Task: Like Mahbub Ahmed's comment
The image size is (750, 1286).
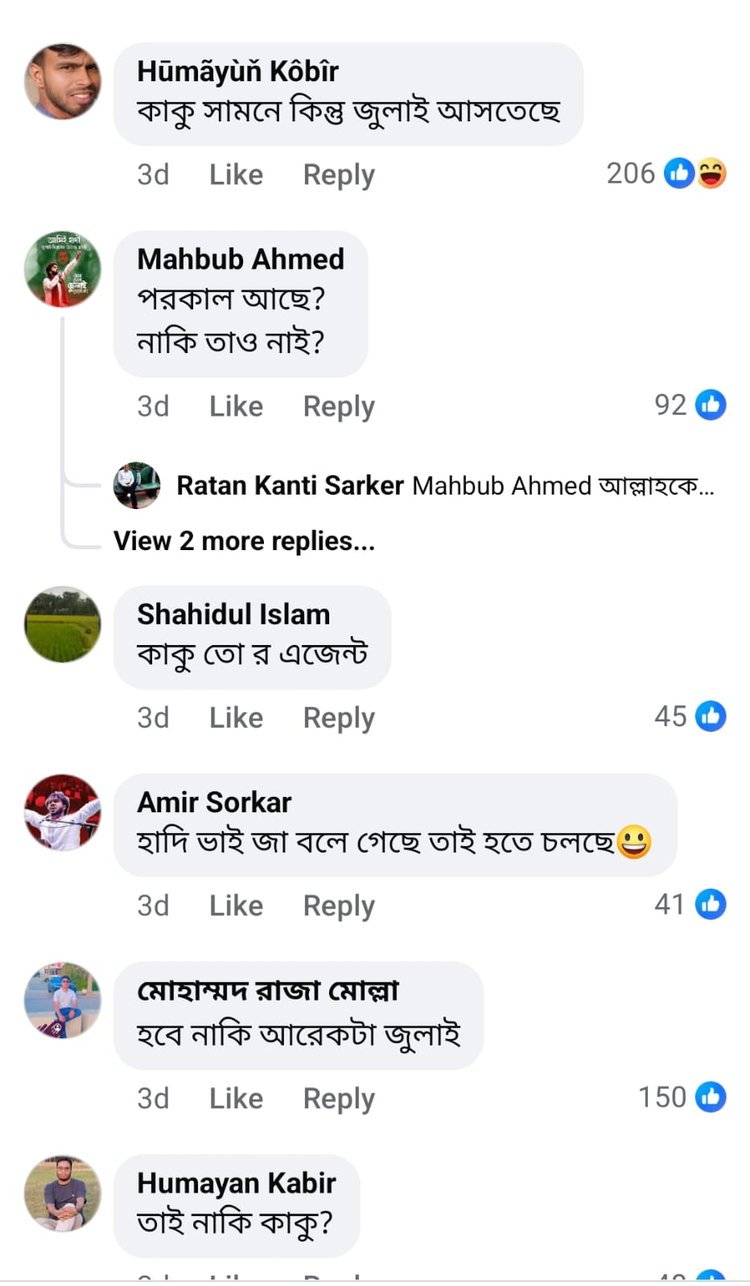Action: click(236, 406)
